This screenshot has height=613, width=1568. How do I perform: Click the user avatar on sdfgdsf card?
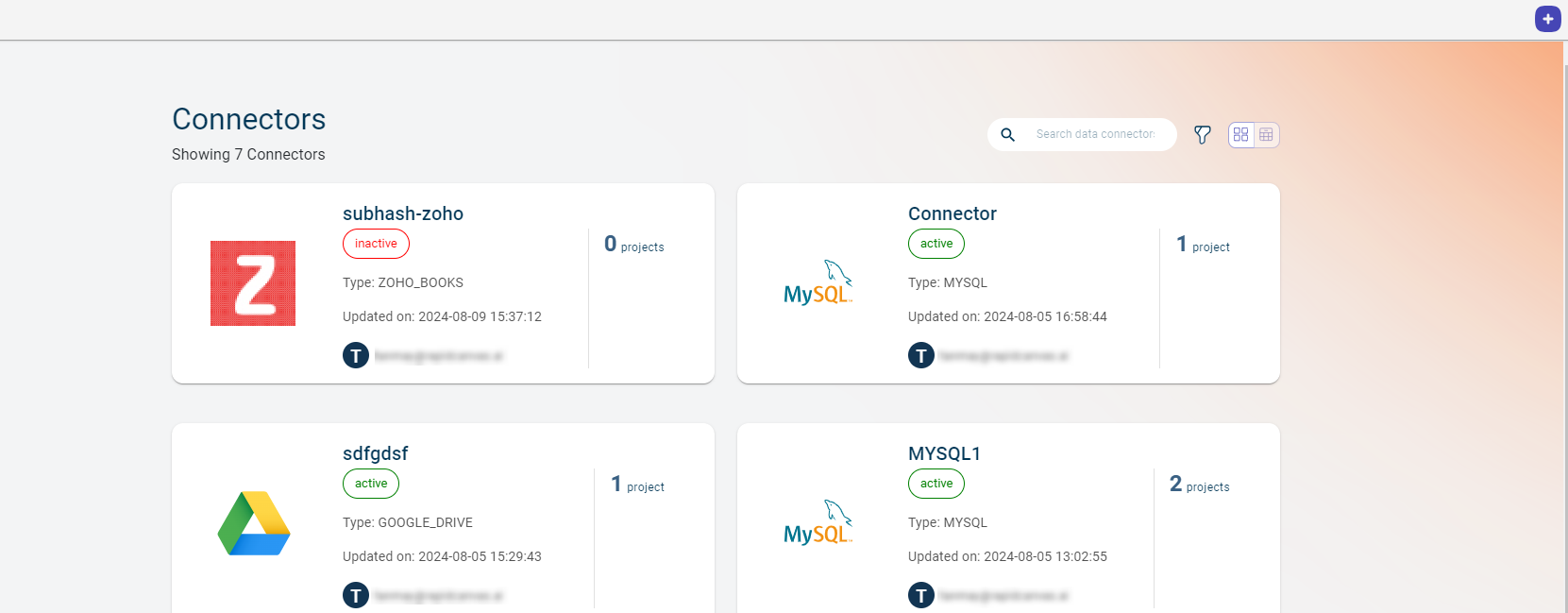(x=356, y=596)
